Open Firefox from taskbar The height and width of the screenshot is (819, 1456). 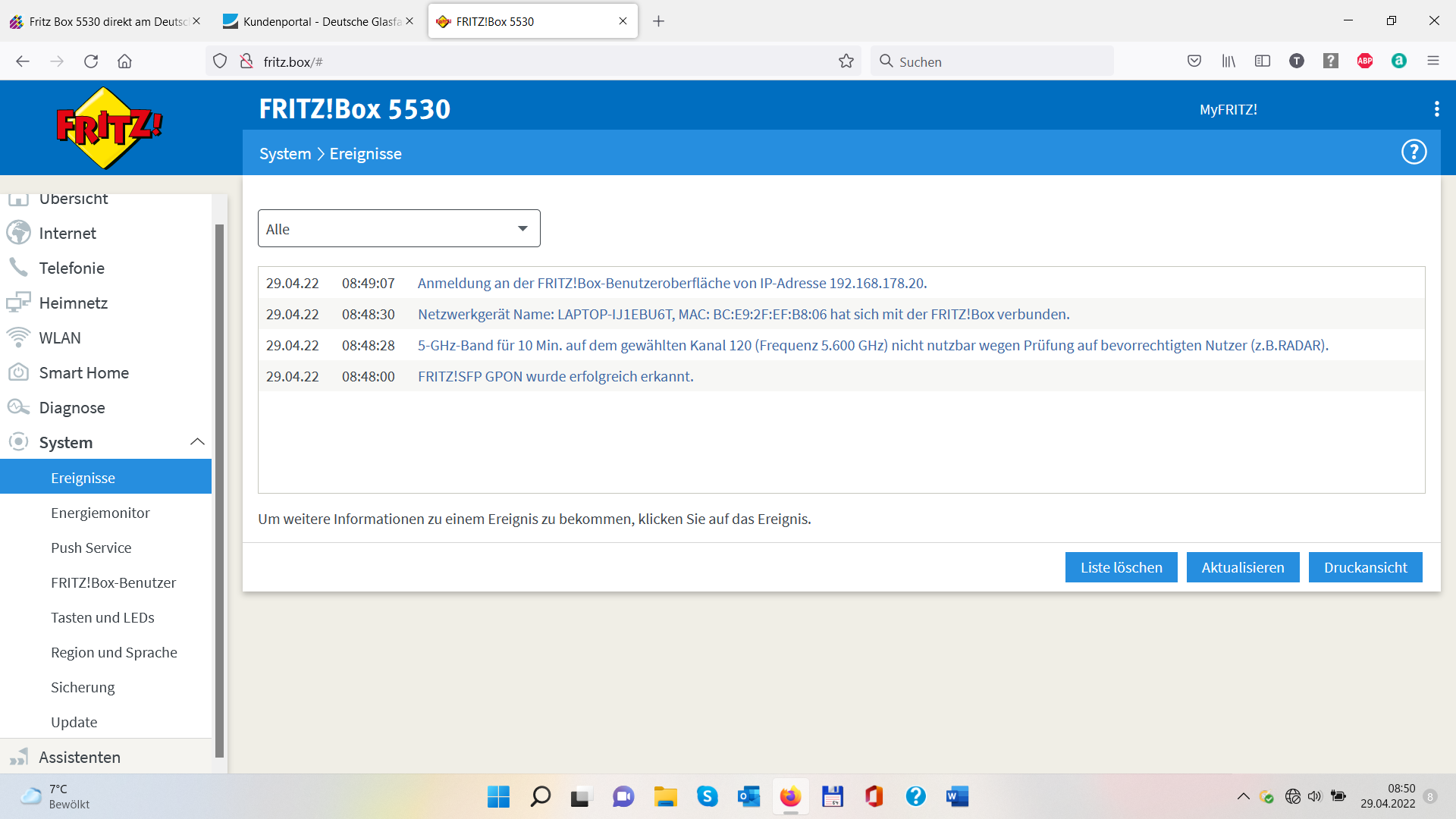coord(790,796)
